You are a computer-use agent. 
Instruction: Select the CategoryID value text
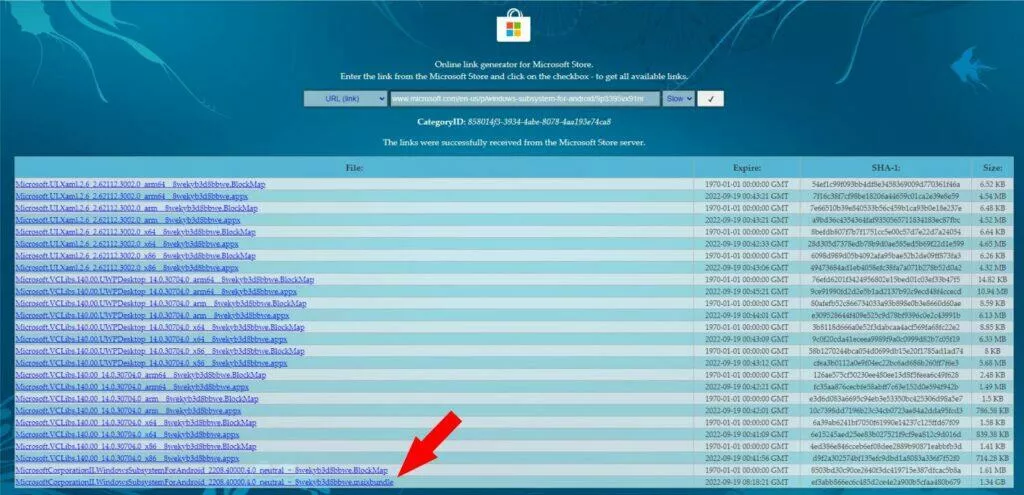click(539, 121)
